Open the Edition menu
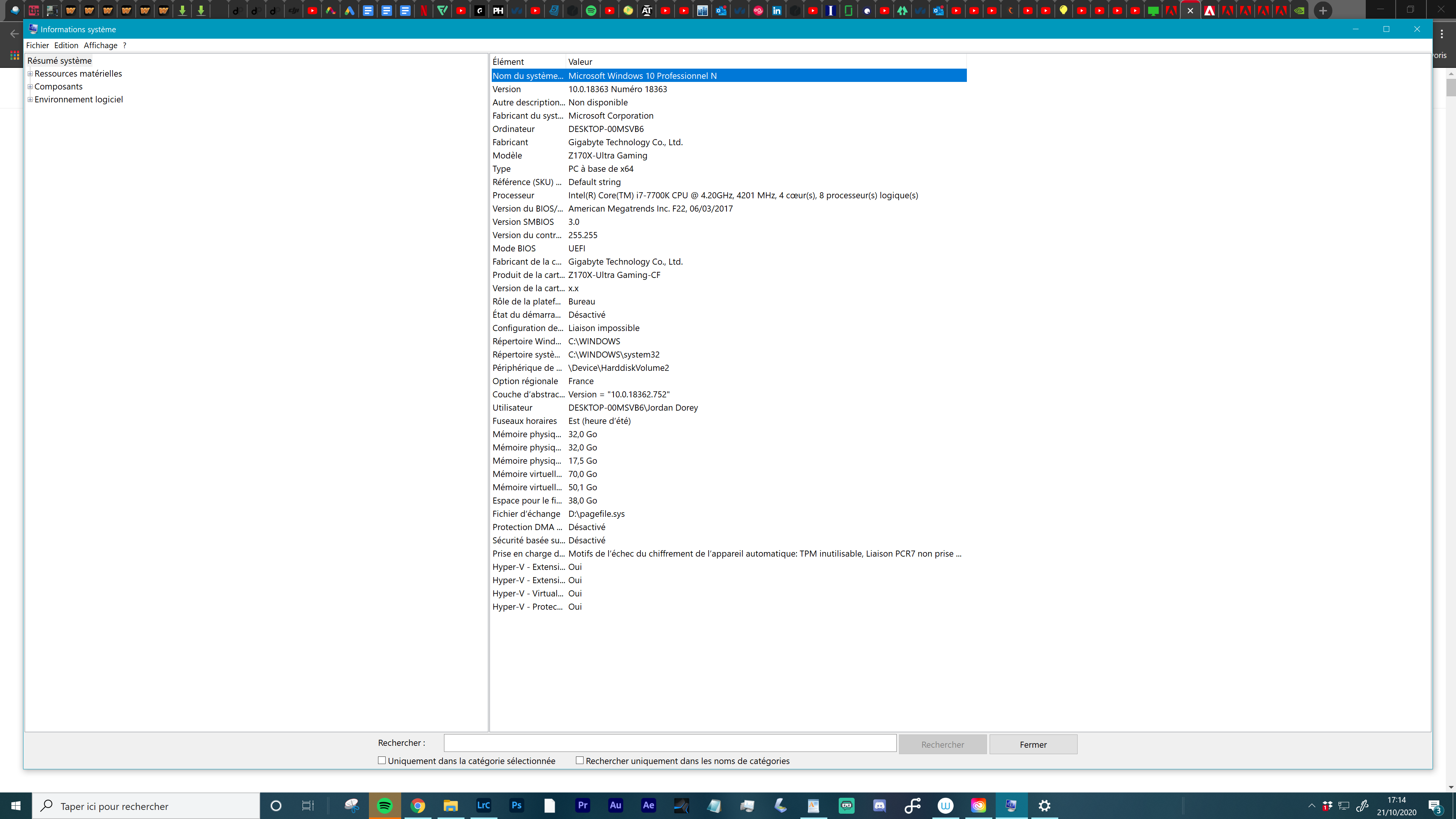1456x819 pixels. pos(66,45)
